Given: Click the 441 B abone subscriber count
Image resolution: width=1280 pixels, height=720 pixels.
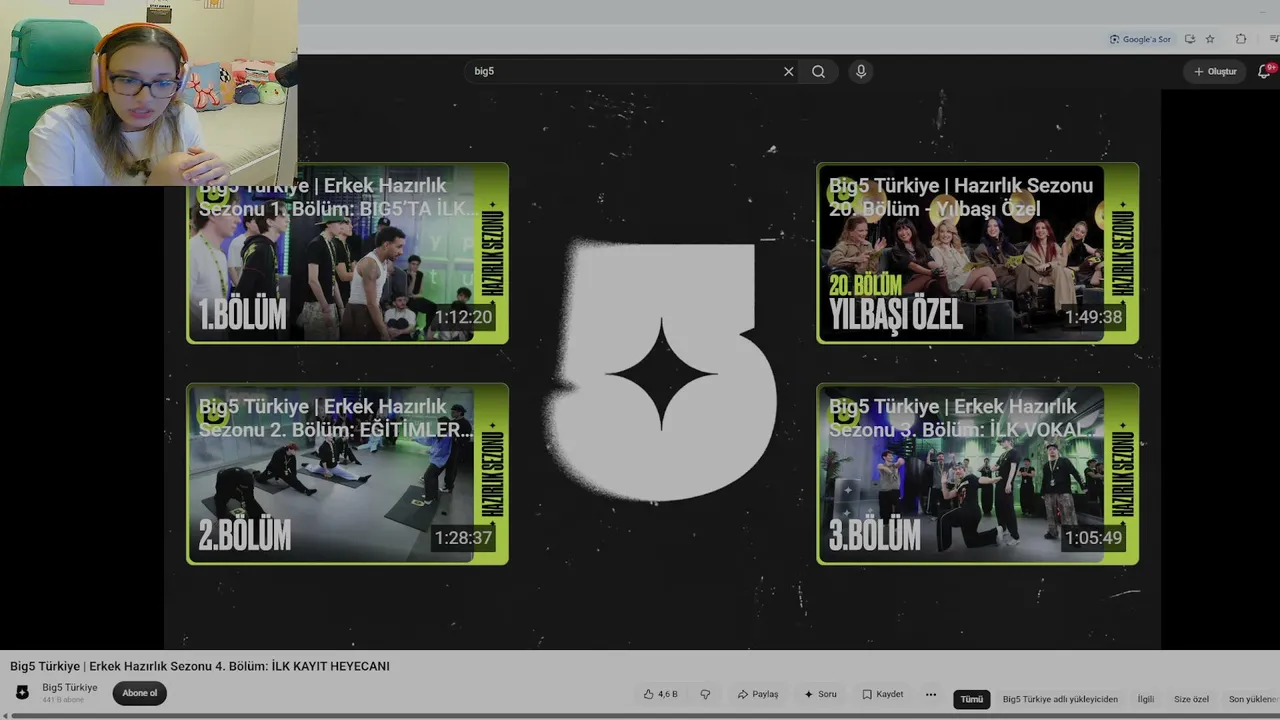Looking at the screenshot, I should point(63,700).
